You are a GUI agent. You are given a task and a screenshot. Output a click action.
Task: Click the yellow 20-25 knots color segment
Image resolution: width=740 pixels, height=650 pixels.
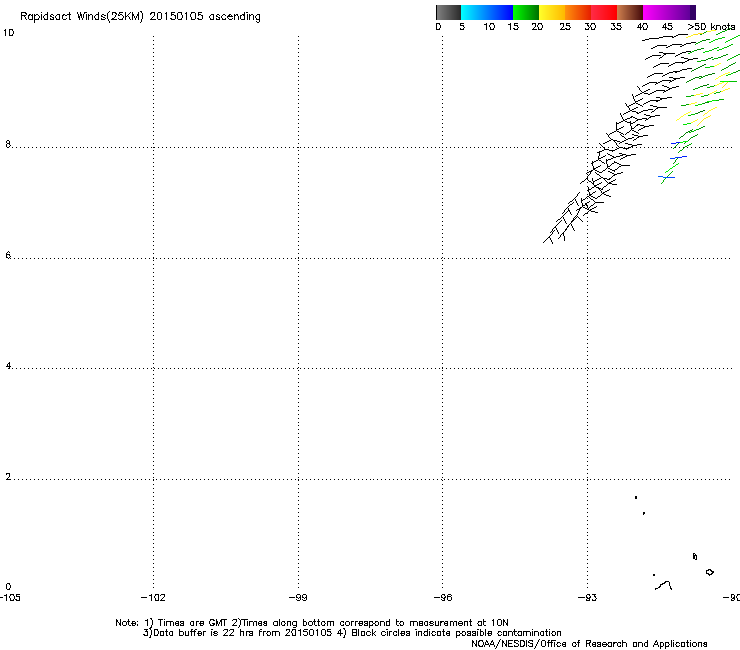point(552,12)
